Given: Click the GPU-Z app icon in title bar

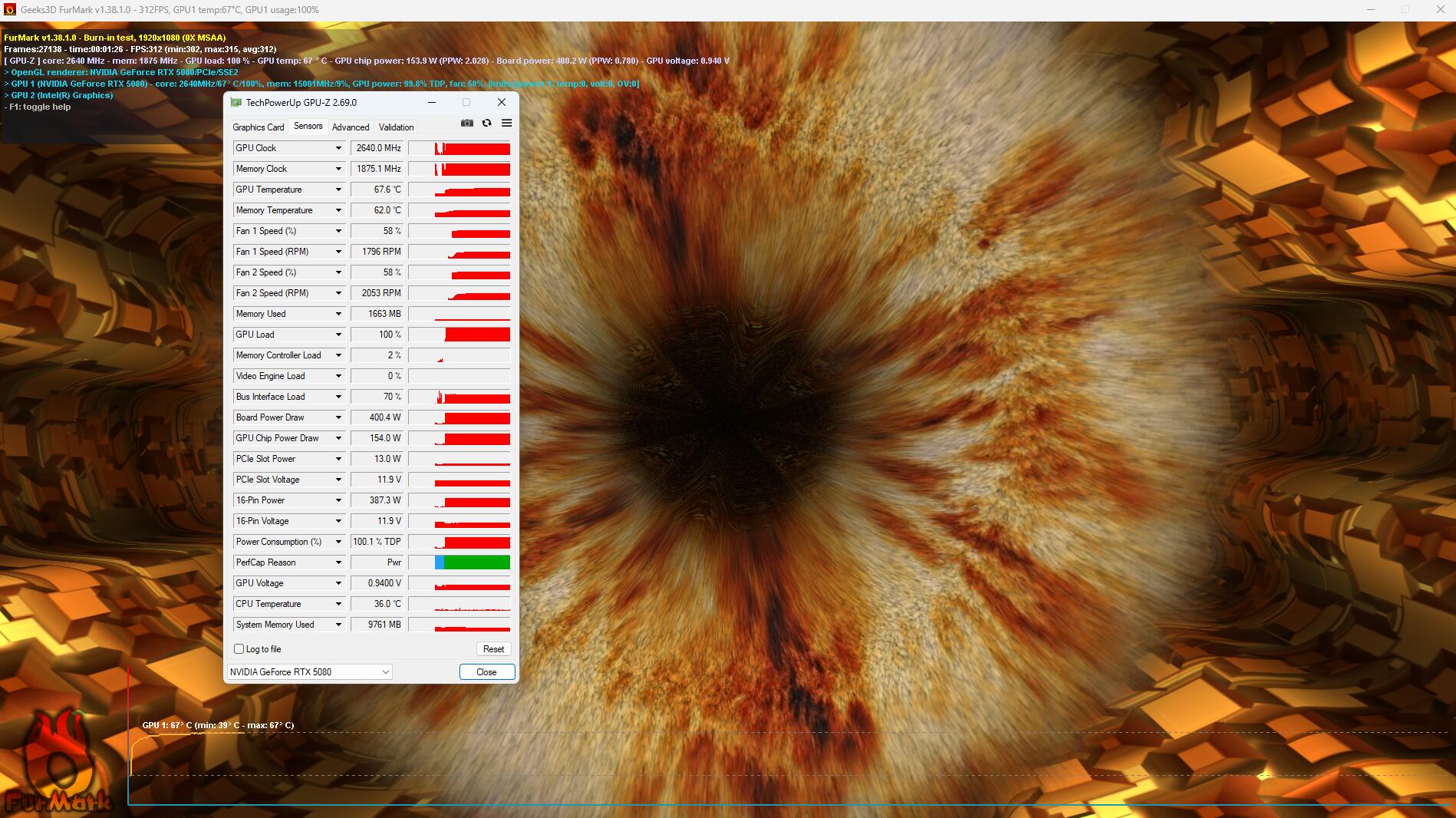Looking at the screenshot, I should coord(236,102).
